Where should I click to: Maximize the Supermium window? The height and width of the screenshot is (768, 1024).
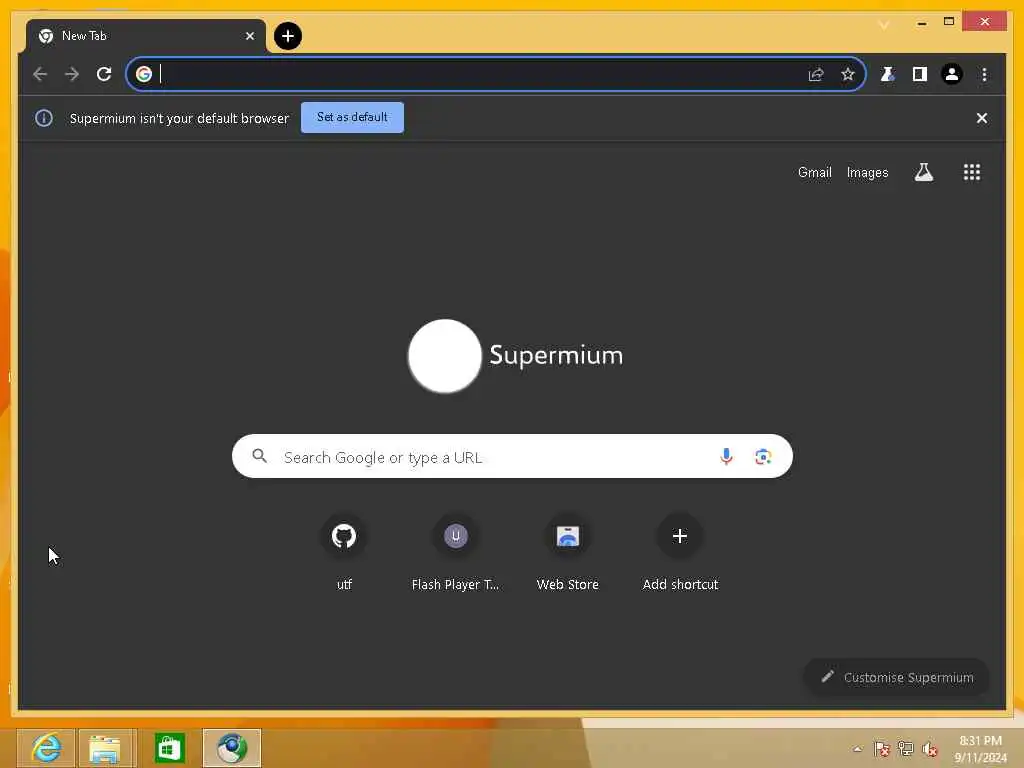coord(949,22)
